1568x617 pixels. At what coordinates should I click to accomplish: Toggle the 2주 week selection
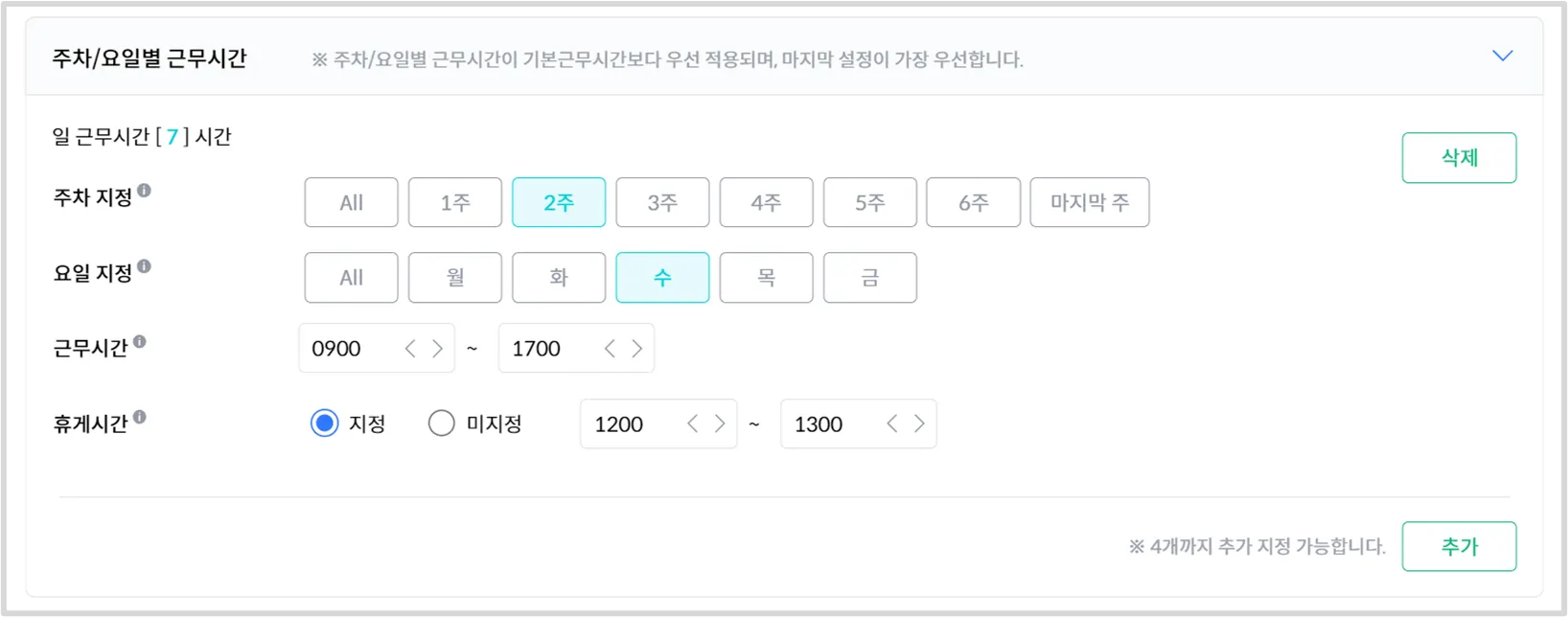click(x=559, y=202)
